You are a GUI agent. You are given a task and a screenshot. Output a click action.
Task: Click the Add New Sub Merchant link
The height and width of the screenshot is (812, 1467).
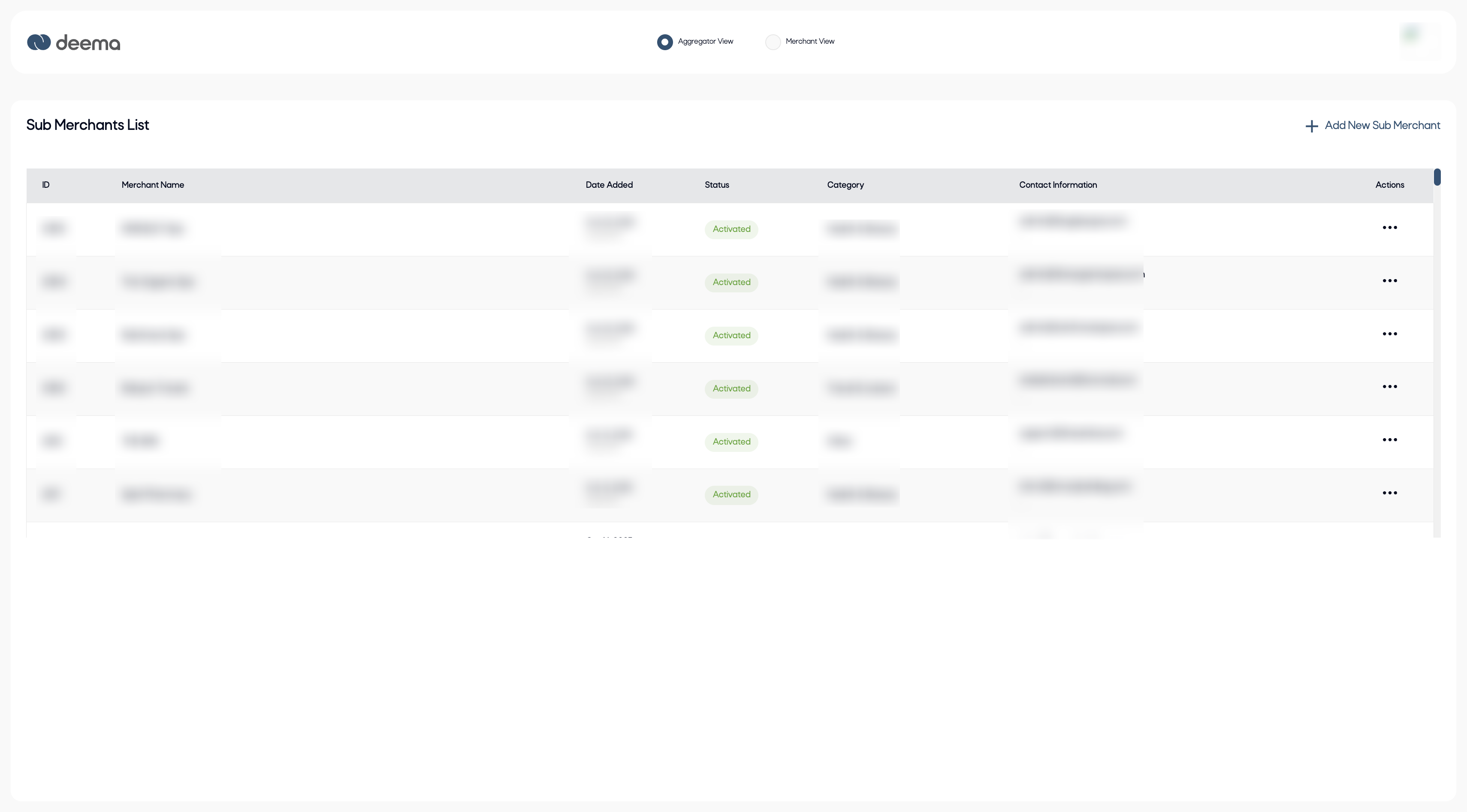tap(1382, 126)
